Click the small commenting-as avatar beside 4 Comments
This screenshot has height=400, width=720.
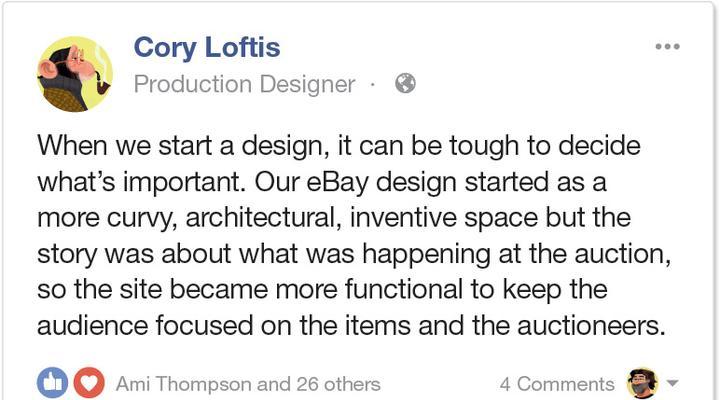coord(643,383)
